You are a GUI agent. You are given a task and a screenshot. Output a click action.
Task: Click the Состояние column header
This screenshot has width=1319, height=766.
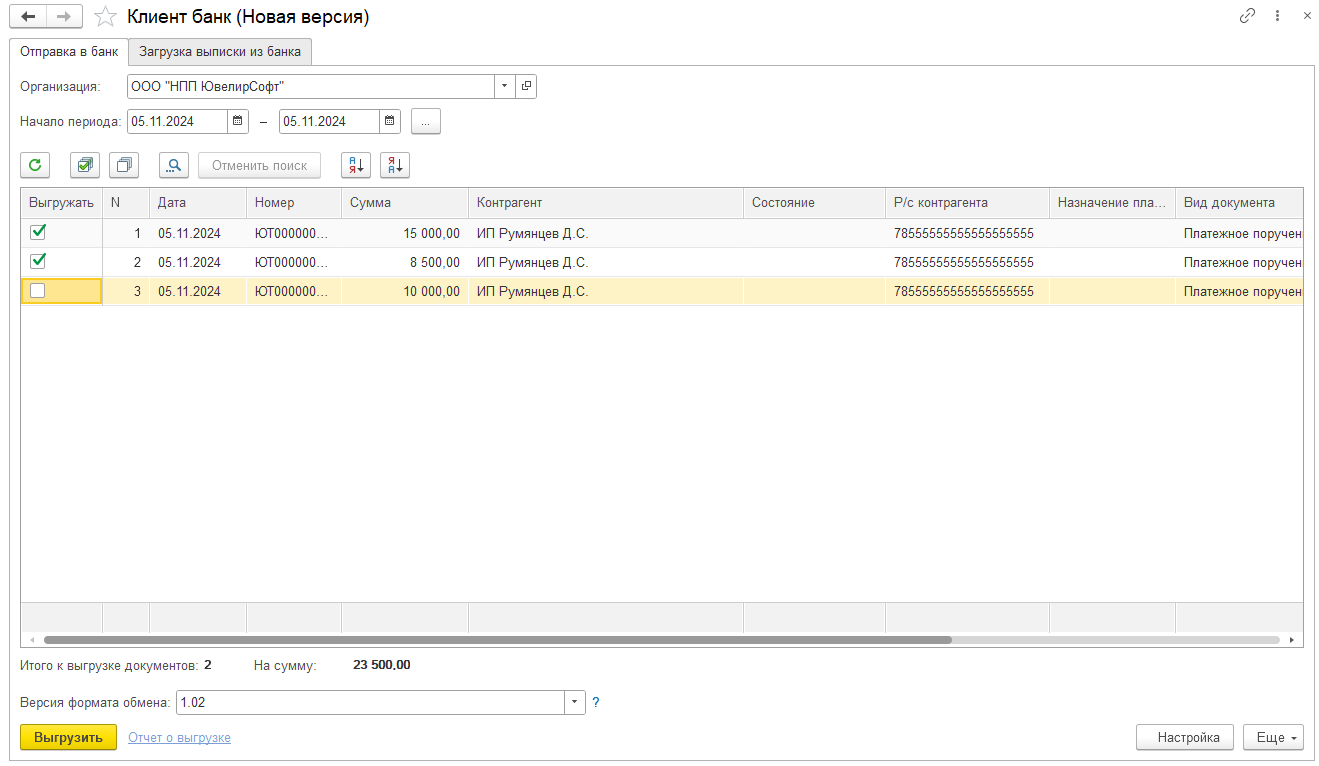pyautogui.click(x=815, y=203)
